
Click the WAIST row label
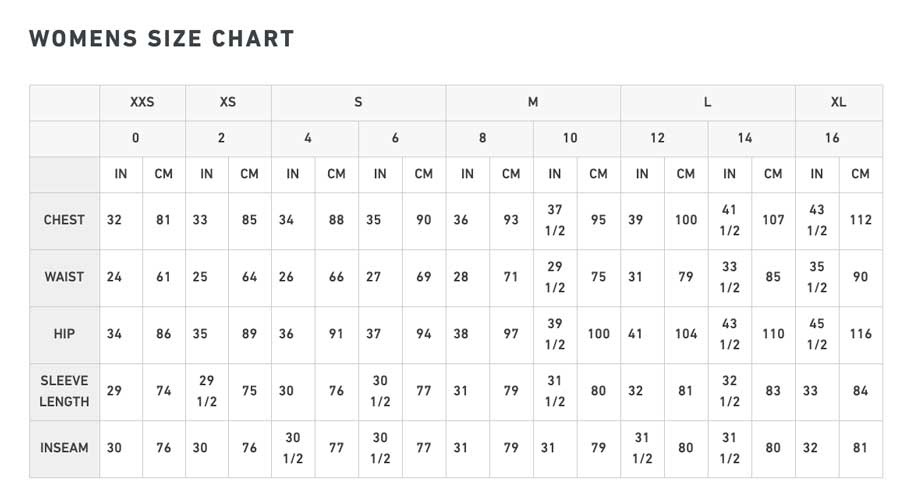coord(64,277)
